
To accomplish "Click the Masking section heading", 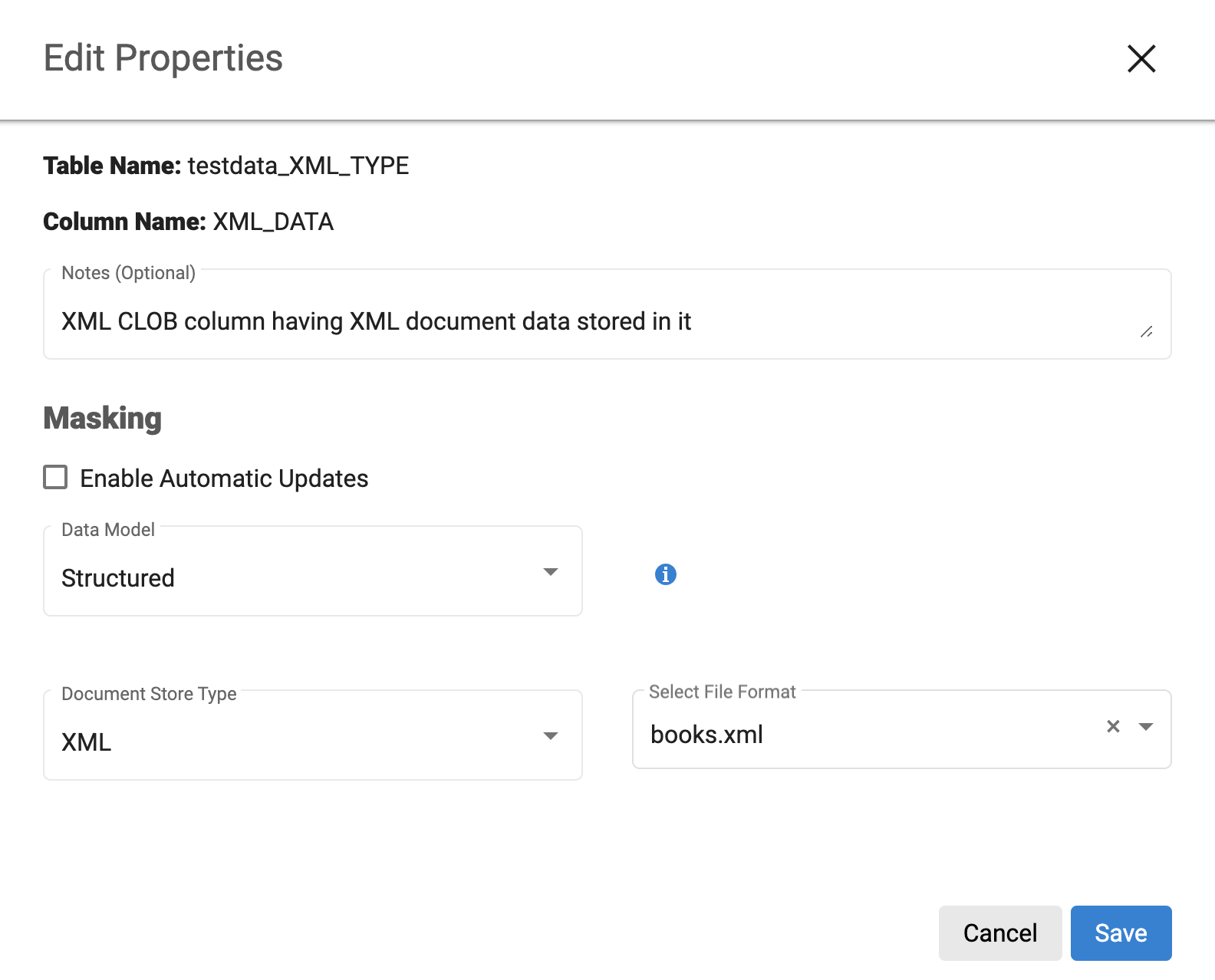I will 103,418.
